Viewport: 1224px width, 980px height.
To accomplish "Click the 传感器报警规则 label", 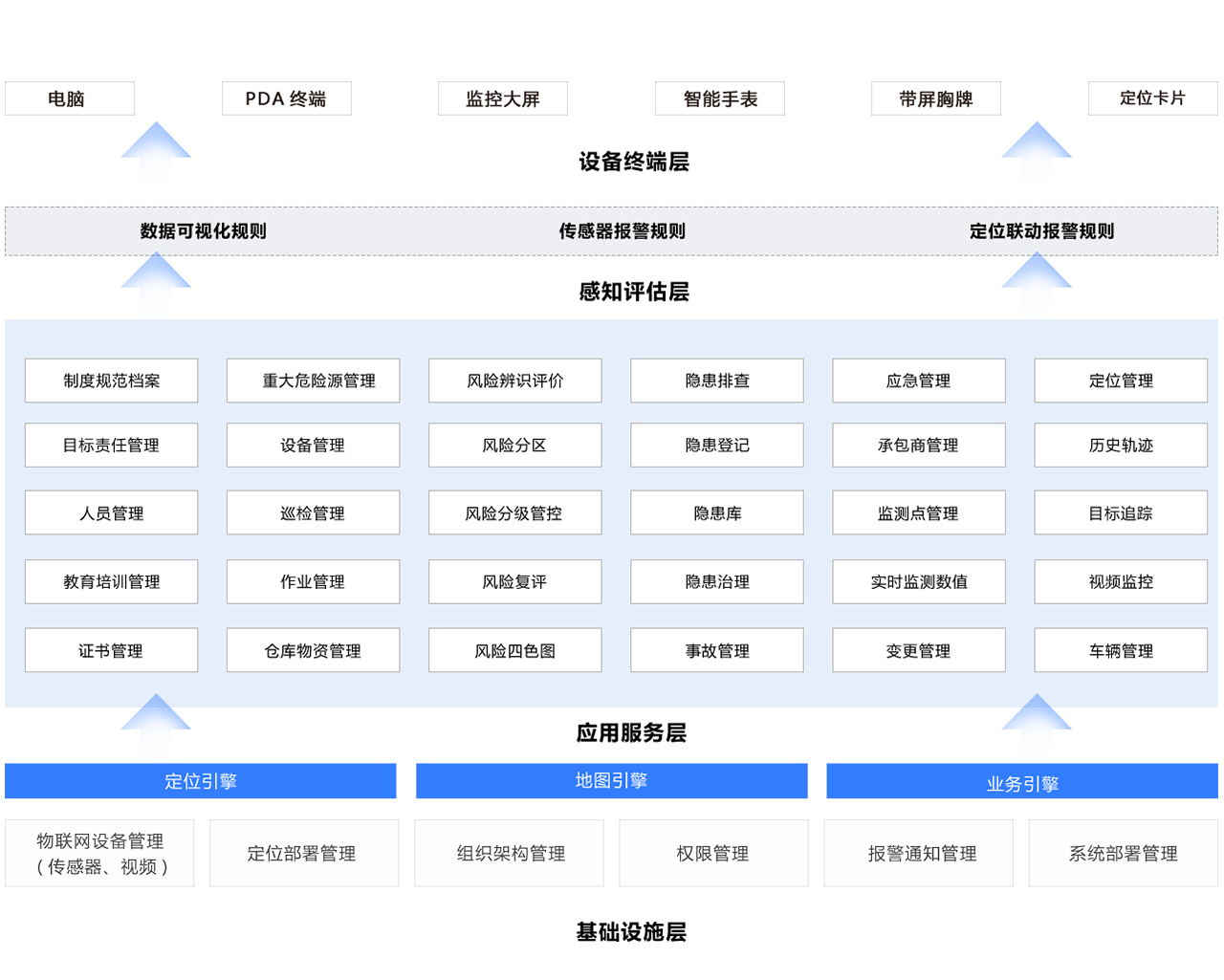I will 622,231.
